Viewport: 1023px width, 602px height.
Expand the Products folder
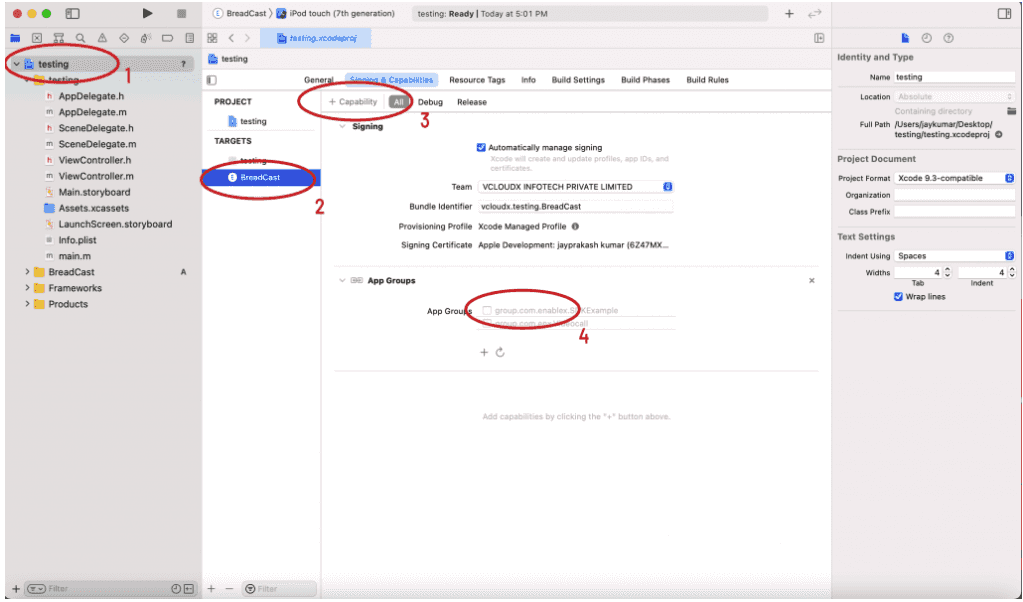pyautogui.click(x=27, y=304)
